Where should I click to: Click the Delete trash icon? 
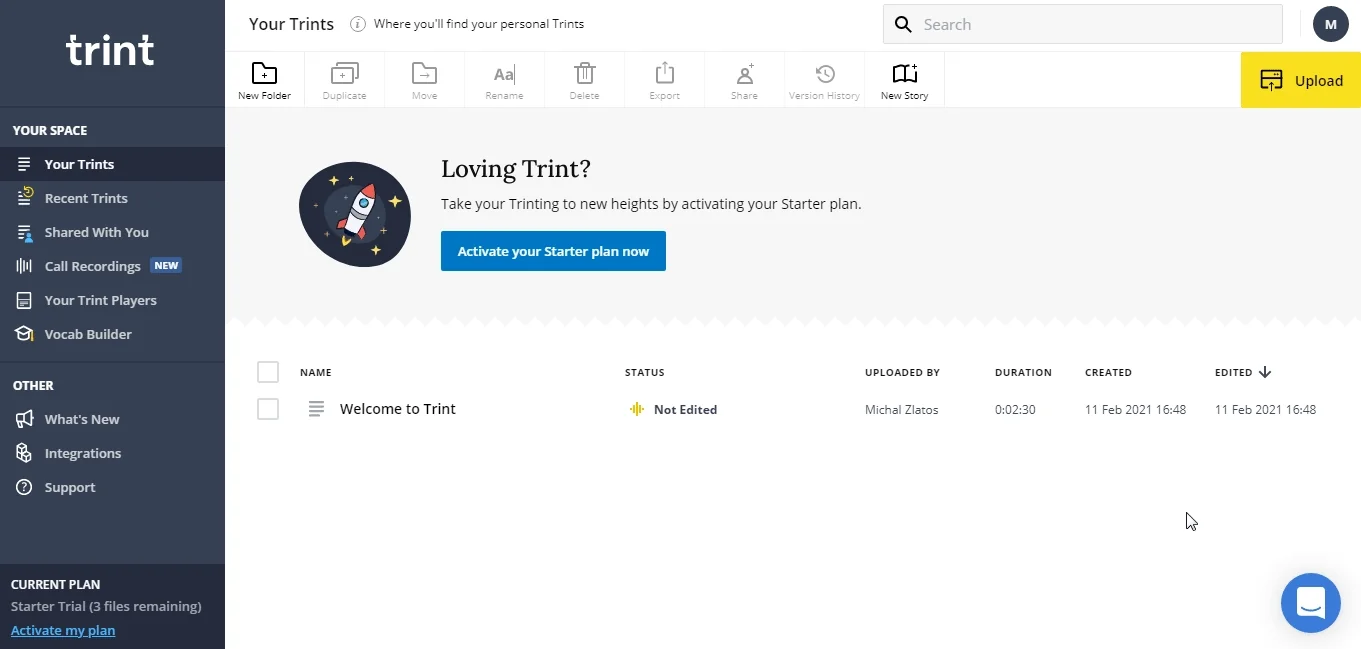(584, 73)
